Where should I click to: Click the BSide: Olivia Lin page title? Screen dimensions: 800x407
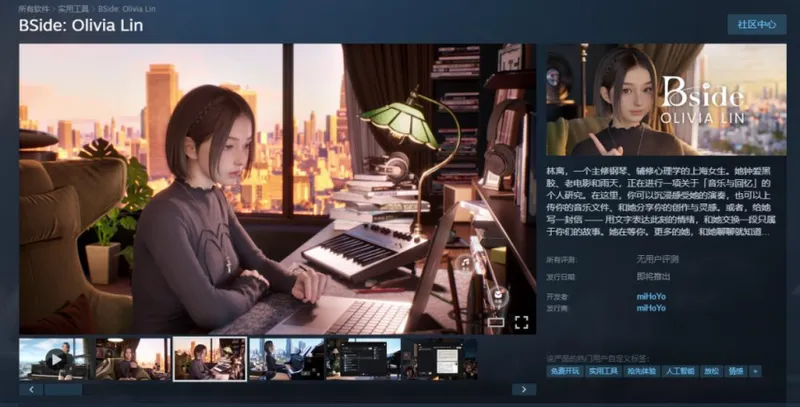tap(81, 26)
